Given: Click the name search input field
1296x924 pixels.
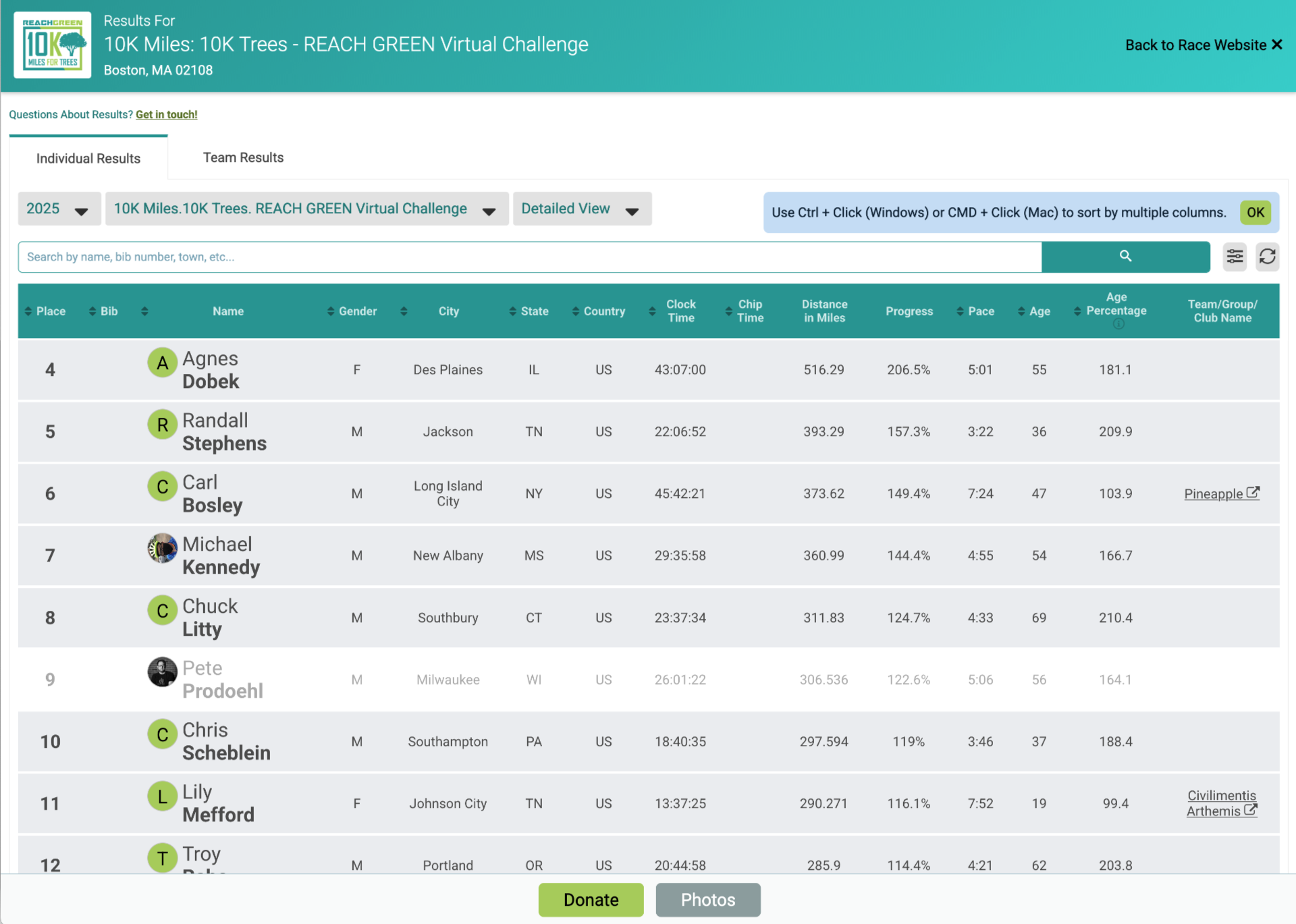Looking at the screenshot, I should click(x=529, y=257).
